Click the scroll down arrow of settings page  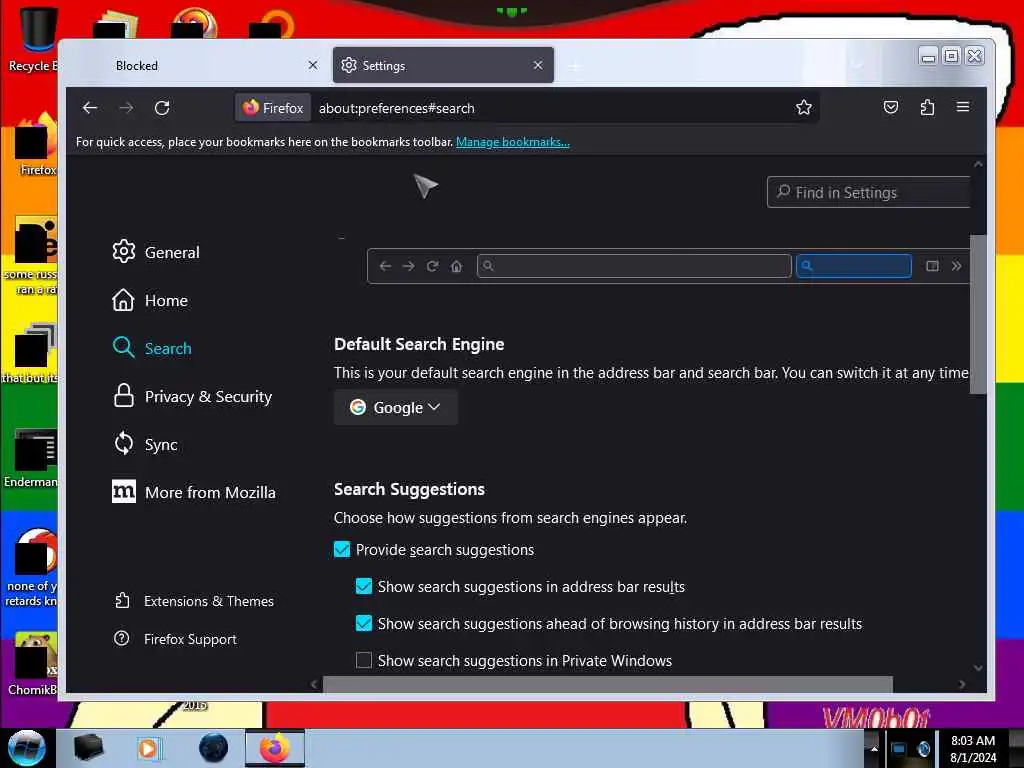pyautogui.click(x=978, y=668)
